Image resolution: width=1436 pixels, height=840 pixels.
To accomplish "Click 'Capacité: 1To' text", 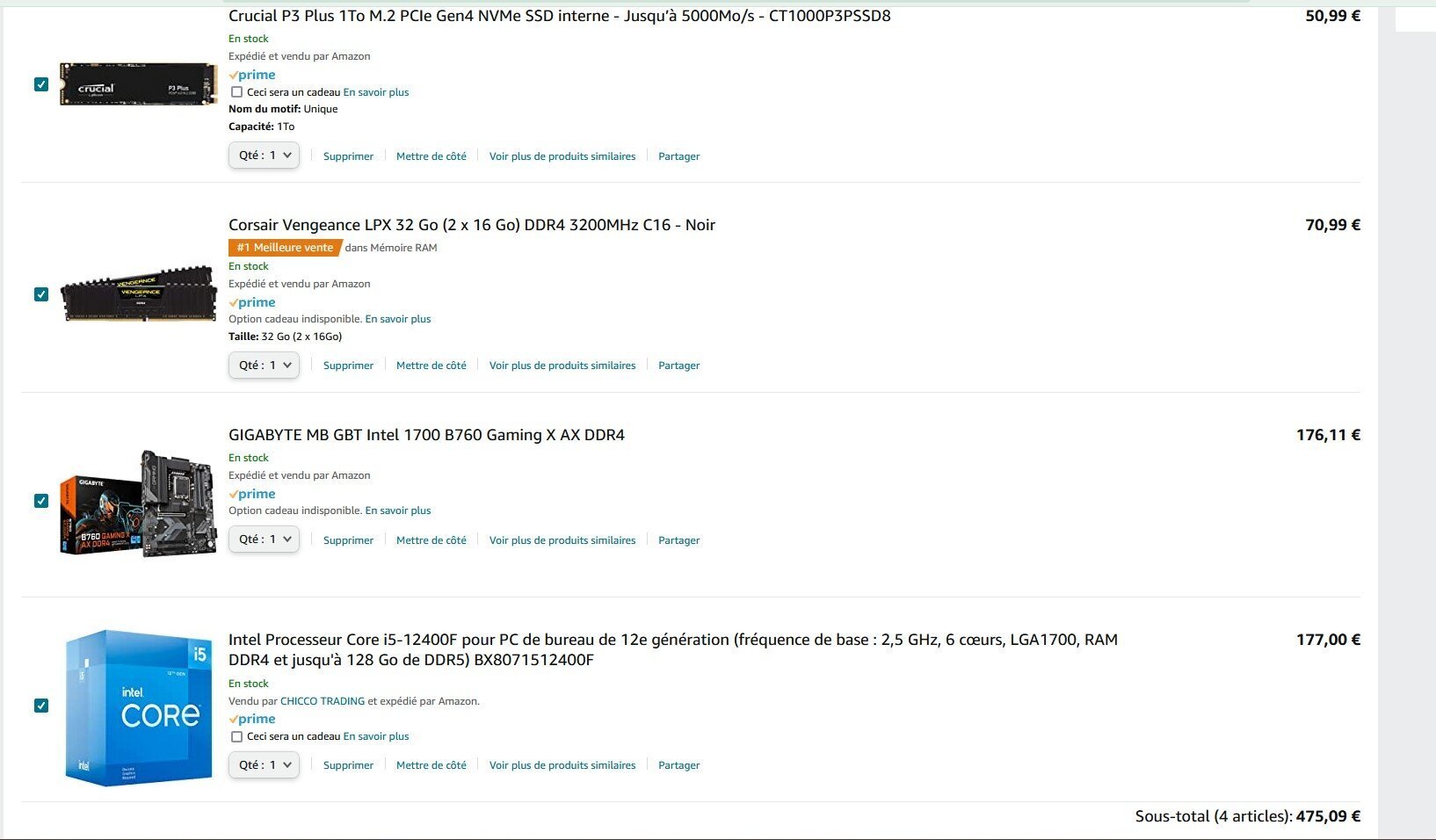I will click(x=261, y=127).
